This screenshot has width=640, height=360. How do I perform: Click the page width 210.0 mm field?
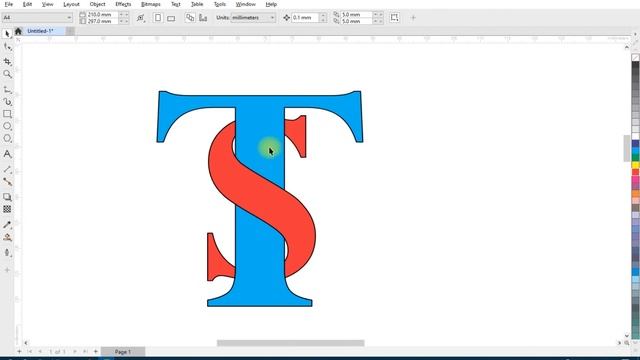click(102, 14)
